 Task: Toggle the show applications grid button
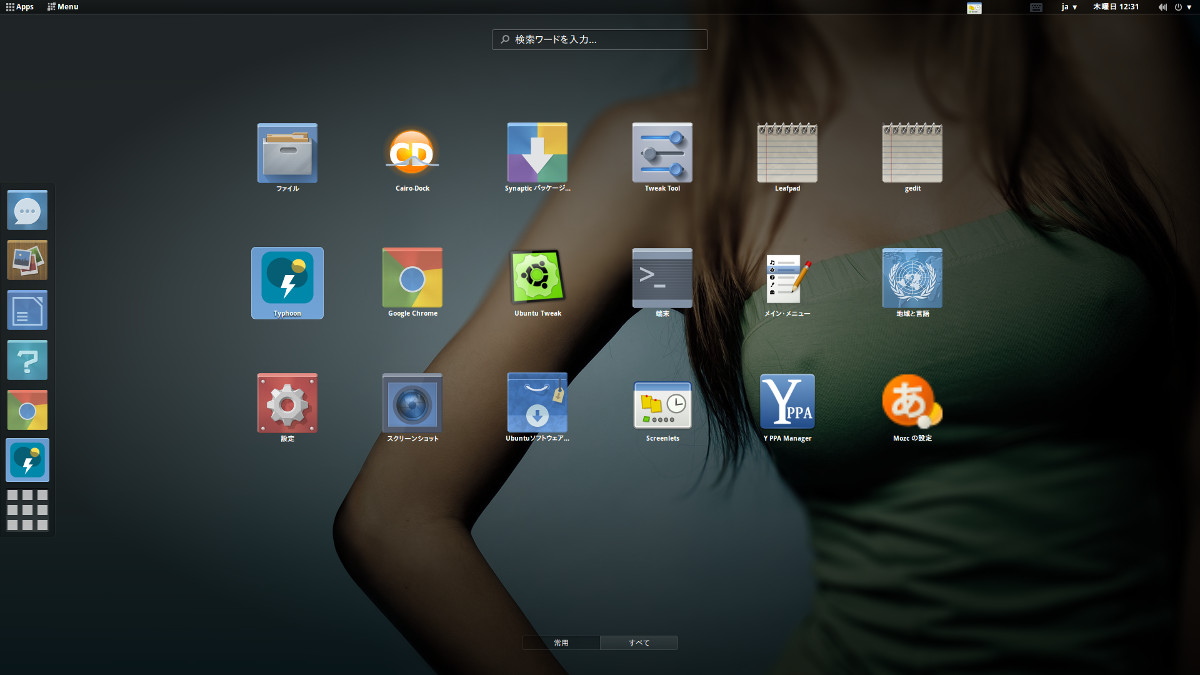[27, 510]
